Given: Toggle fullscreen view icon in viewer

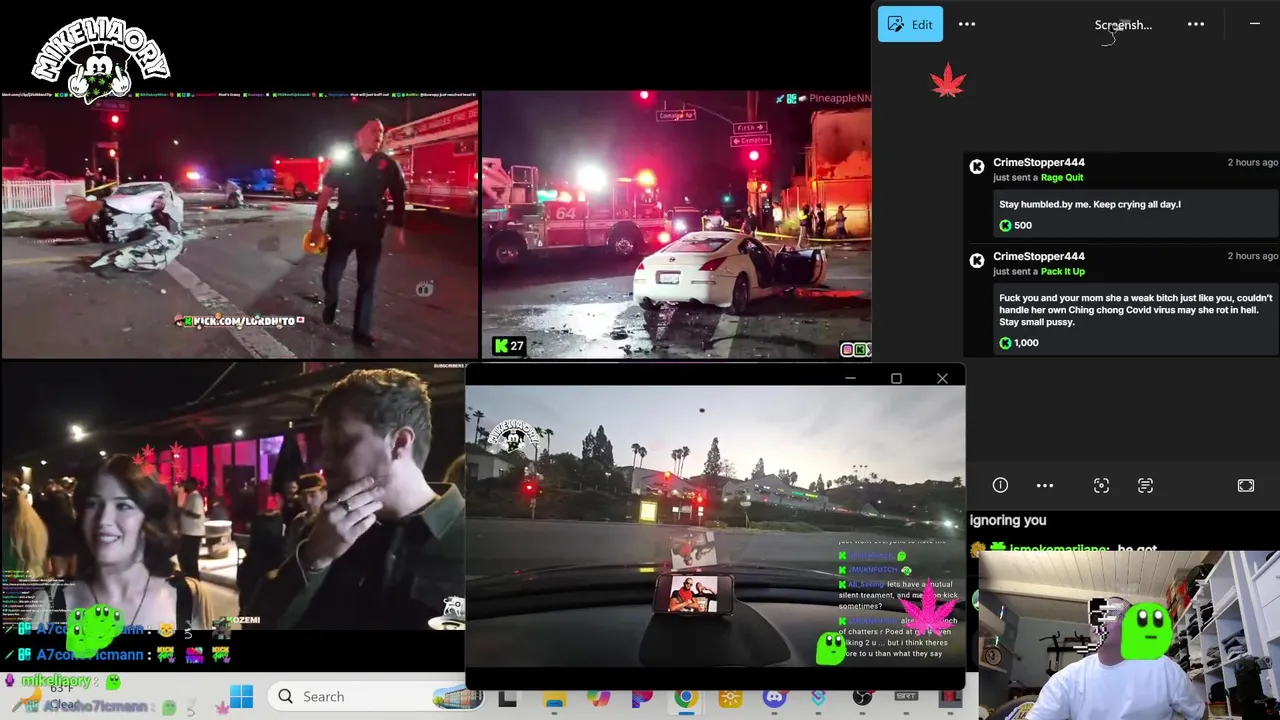Looking at the screenshot, I should coord(1246,485).
